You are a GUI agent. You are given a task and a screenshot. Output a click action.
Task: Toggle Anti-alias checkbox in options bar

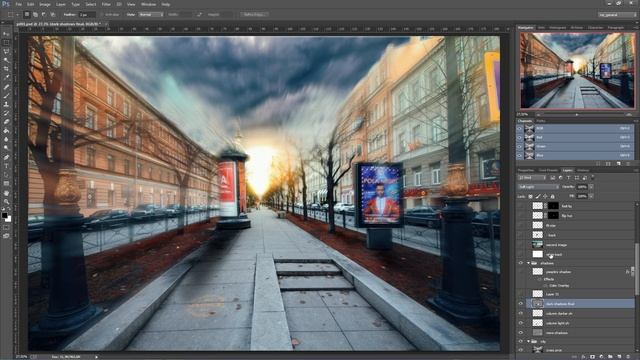click(102, 14)
